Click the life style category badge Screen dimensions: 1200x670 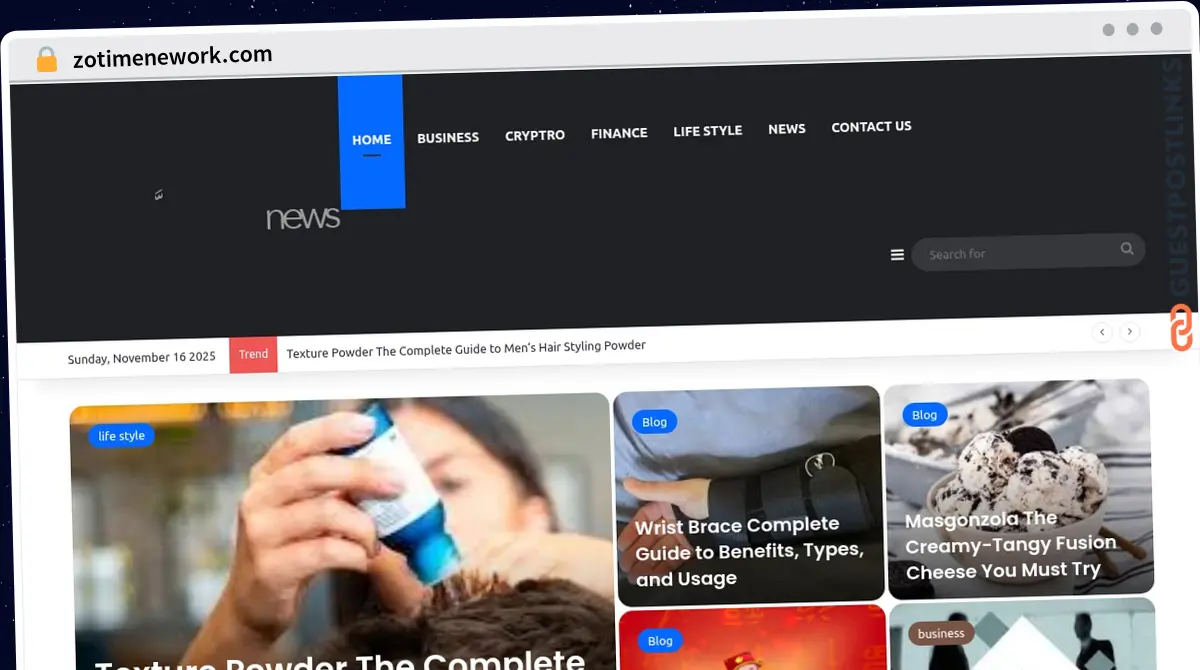(121, 436)
